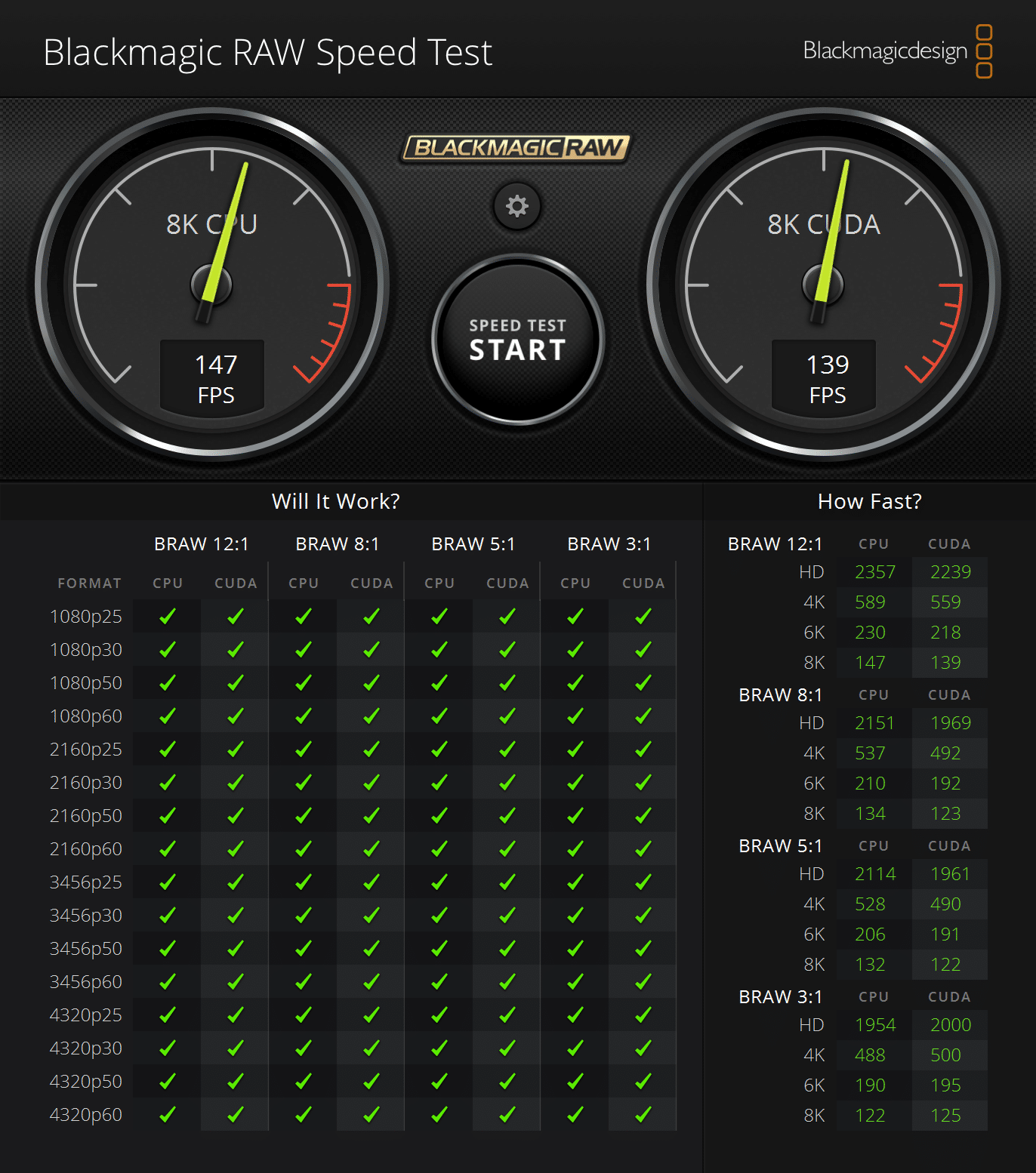Click the Will It Work? heading

click(336, 501)
